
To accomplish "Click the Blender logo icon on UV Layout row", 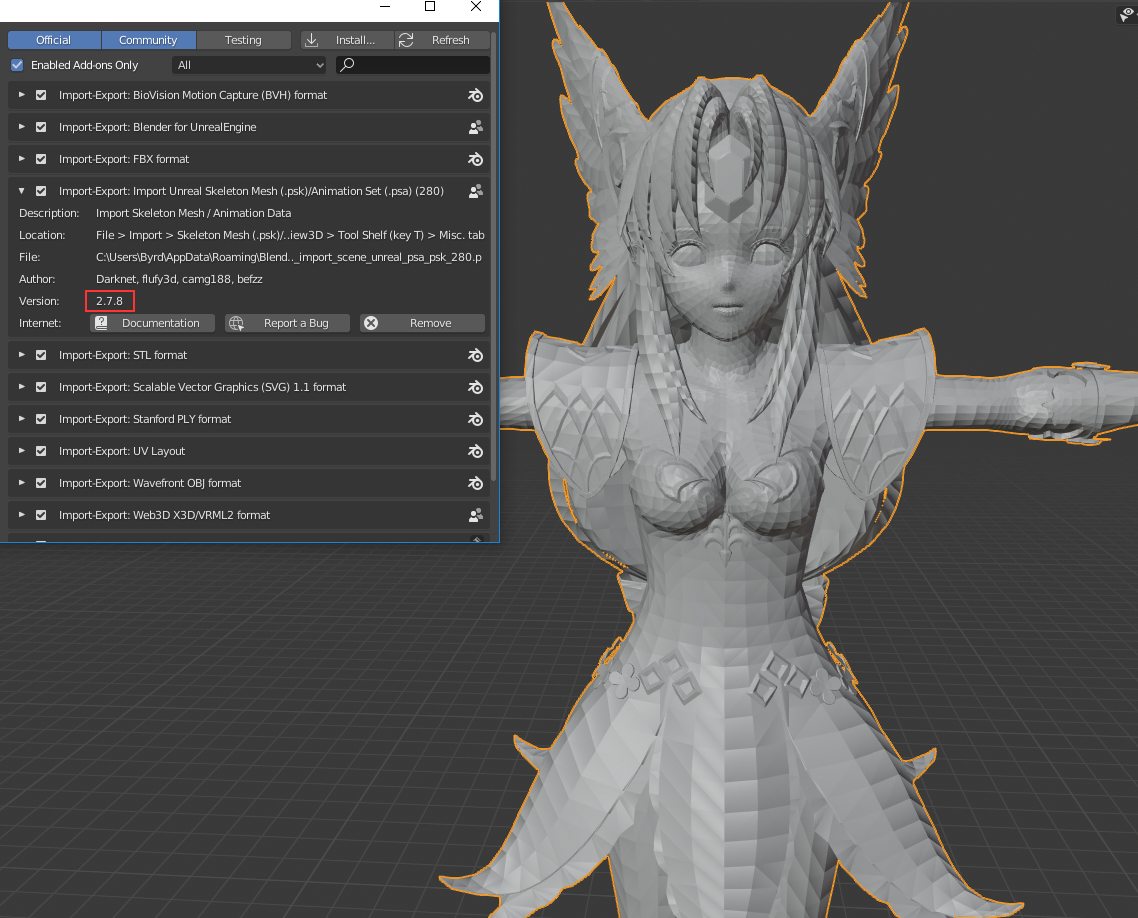I will point(475,451).
